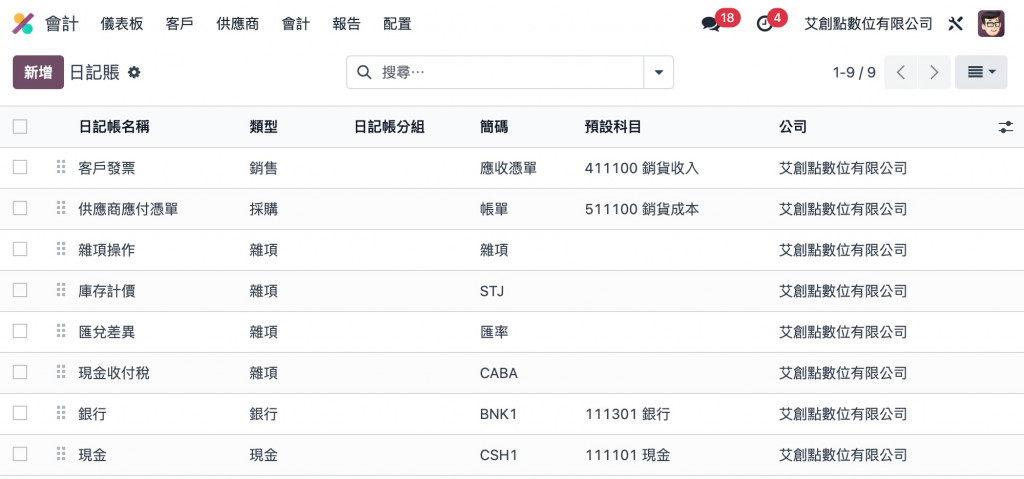Open the 艾創點數位有限公司 company switcher

pos(868,24)
